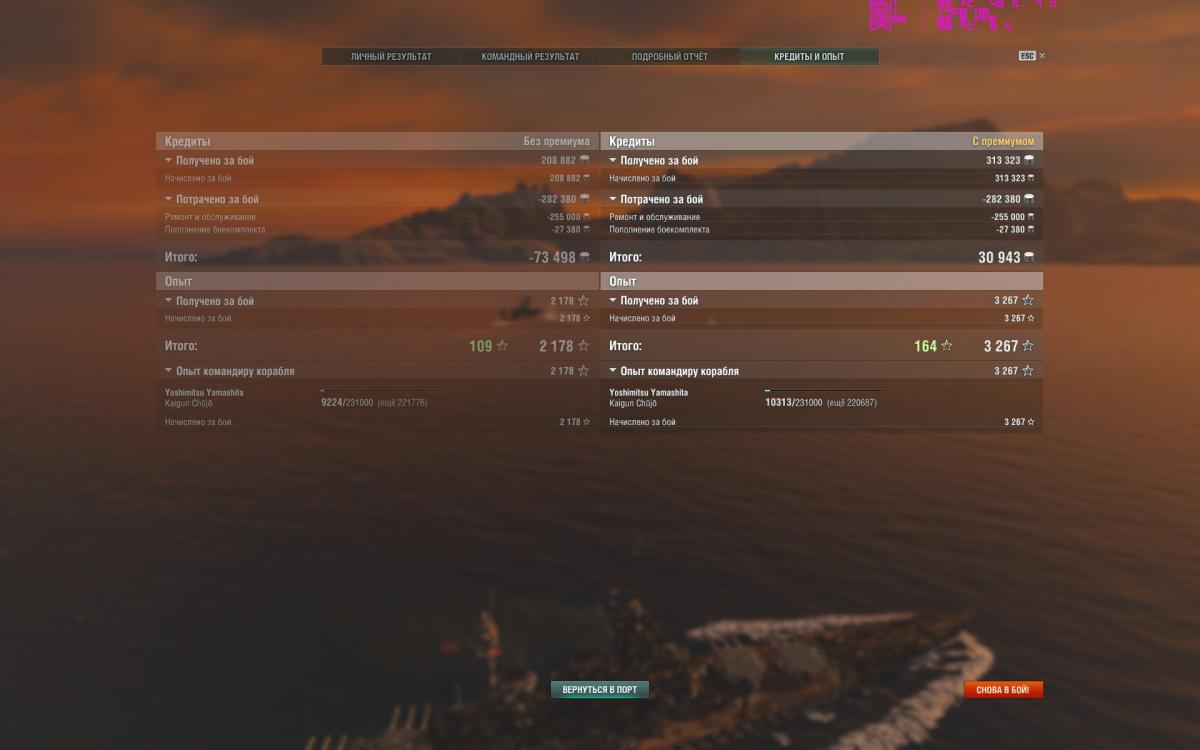
Task: Click the coin icon beside -73 498 total
Action: point(585,257)
